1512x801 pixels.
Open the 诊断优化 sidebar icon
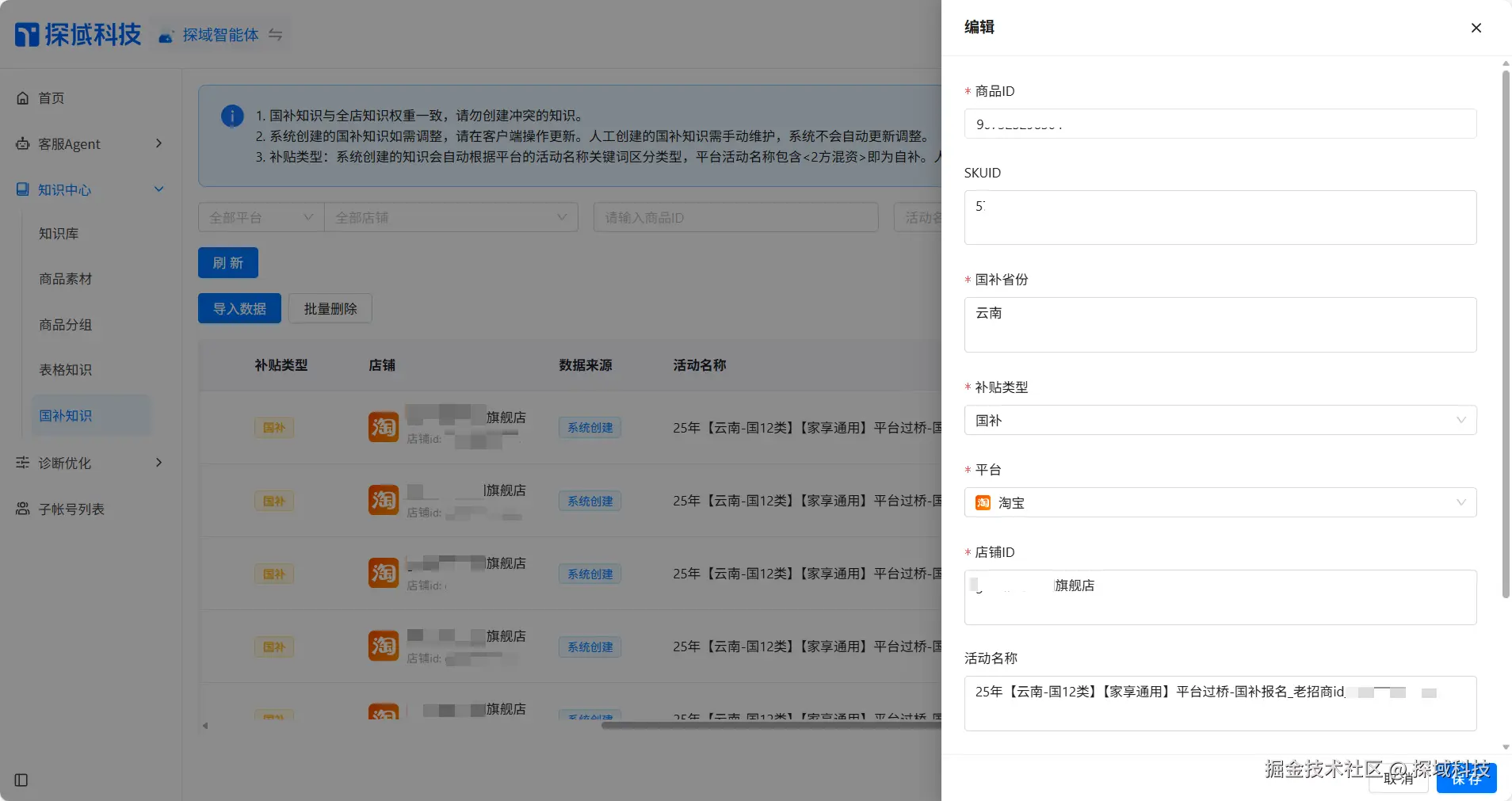(x=22, y=463)
